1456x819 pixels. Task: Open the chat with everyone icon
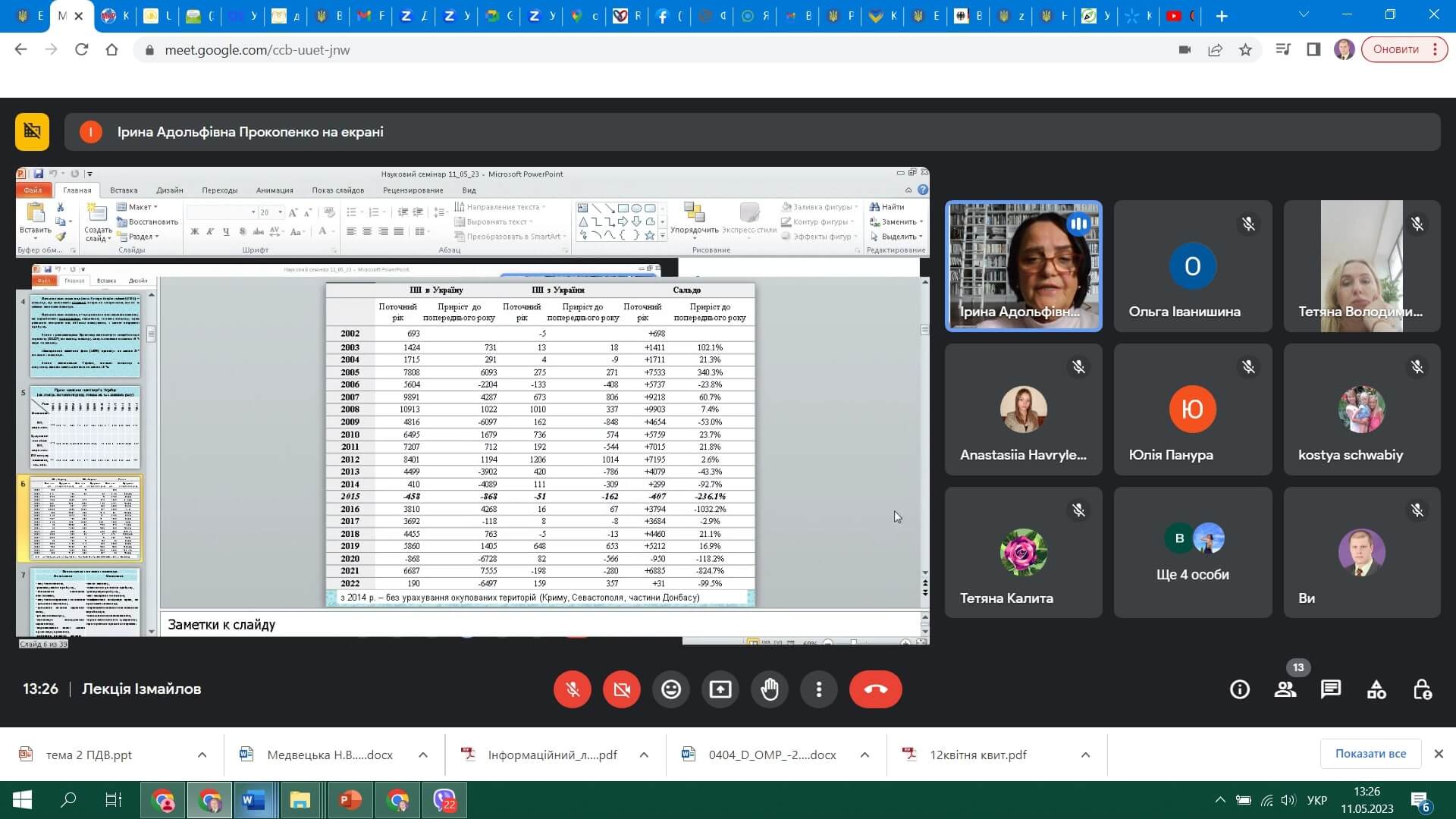[x=1331, y=689]
